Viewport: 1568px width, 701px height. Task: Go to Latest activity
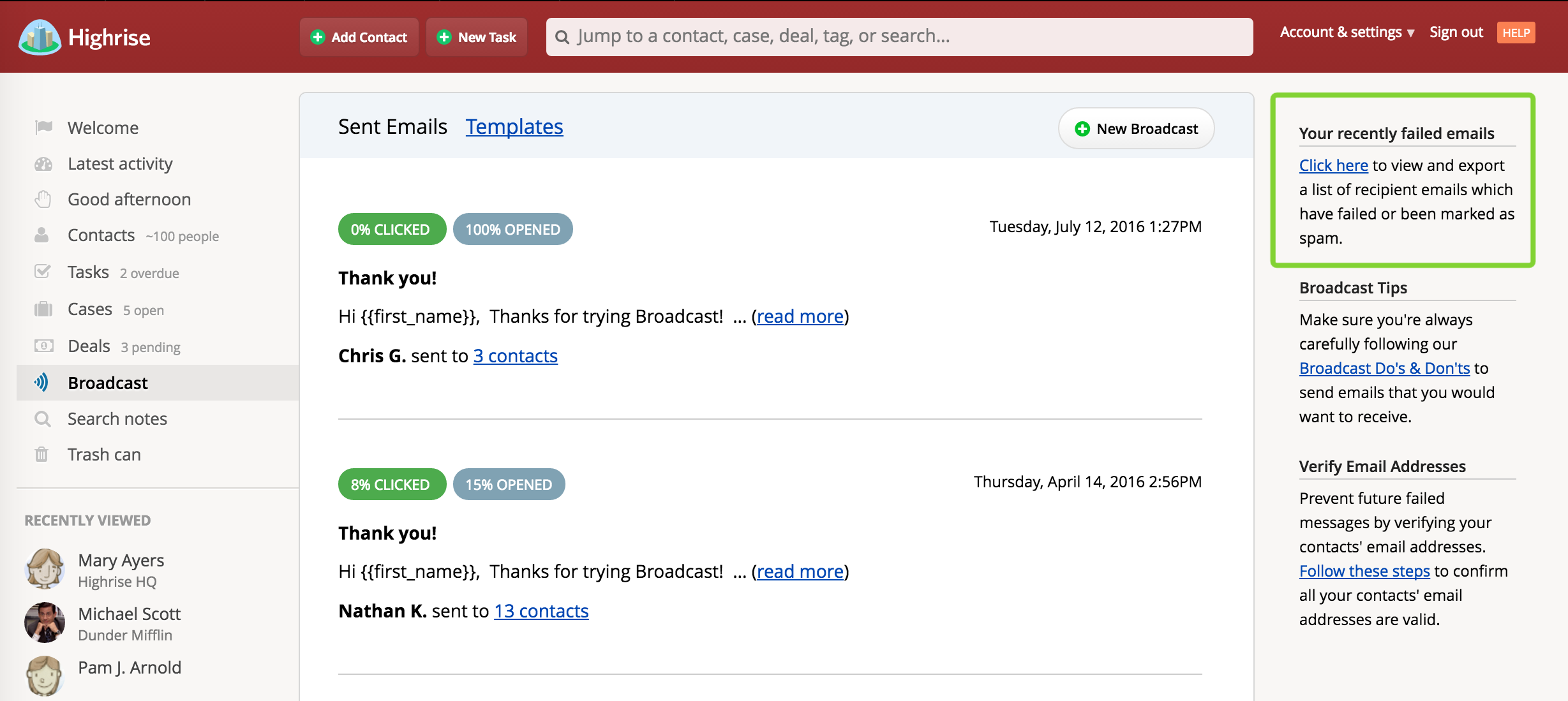120,164
